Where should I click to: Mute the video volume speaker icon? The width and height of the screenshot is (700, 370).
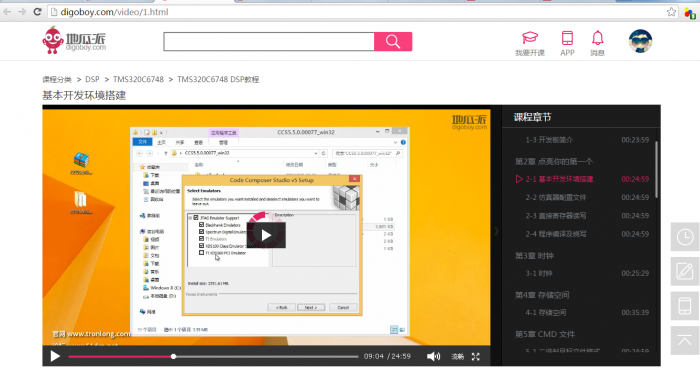(x=433, y=356)
